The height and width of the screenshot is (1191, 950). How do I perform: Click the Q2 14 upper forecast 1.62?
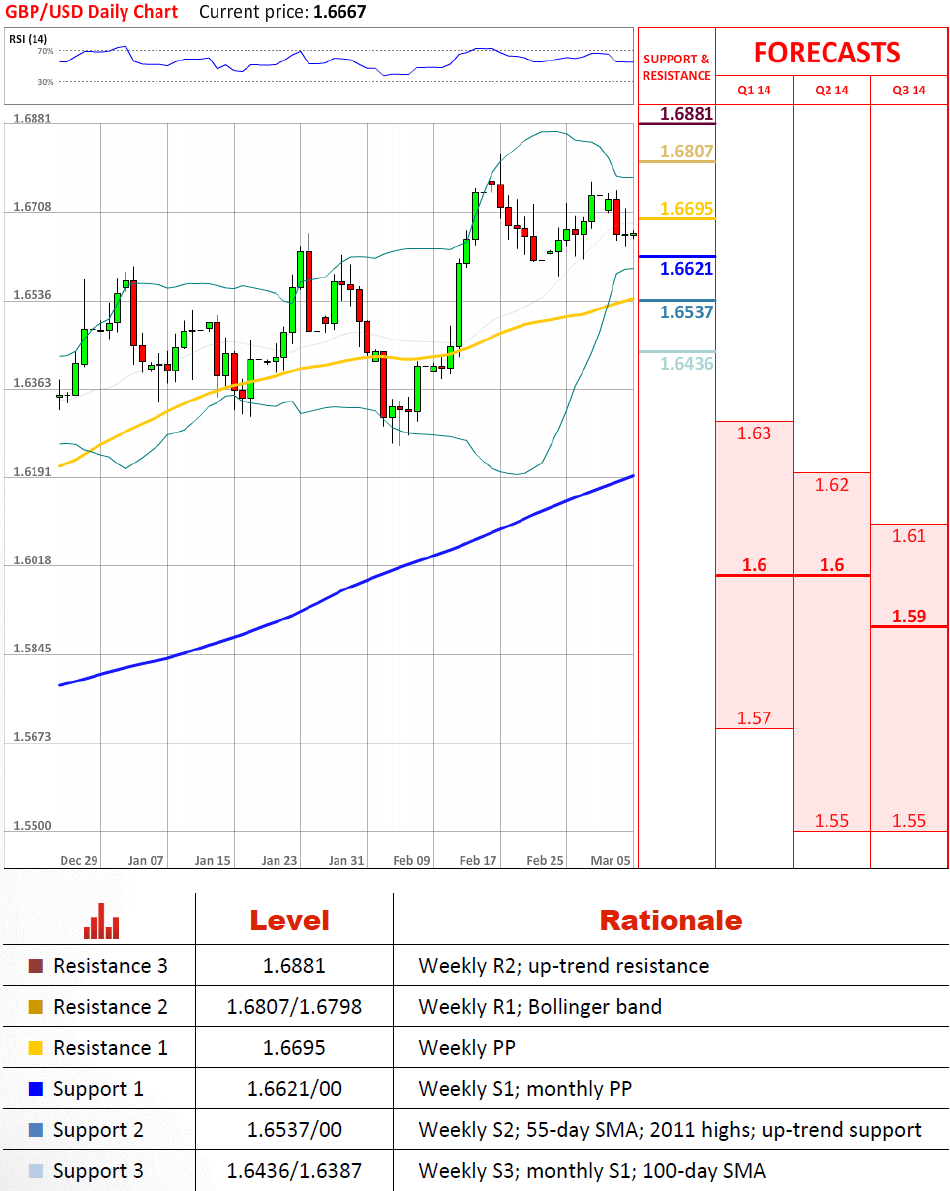pos(832,485)
